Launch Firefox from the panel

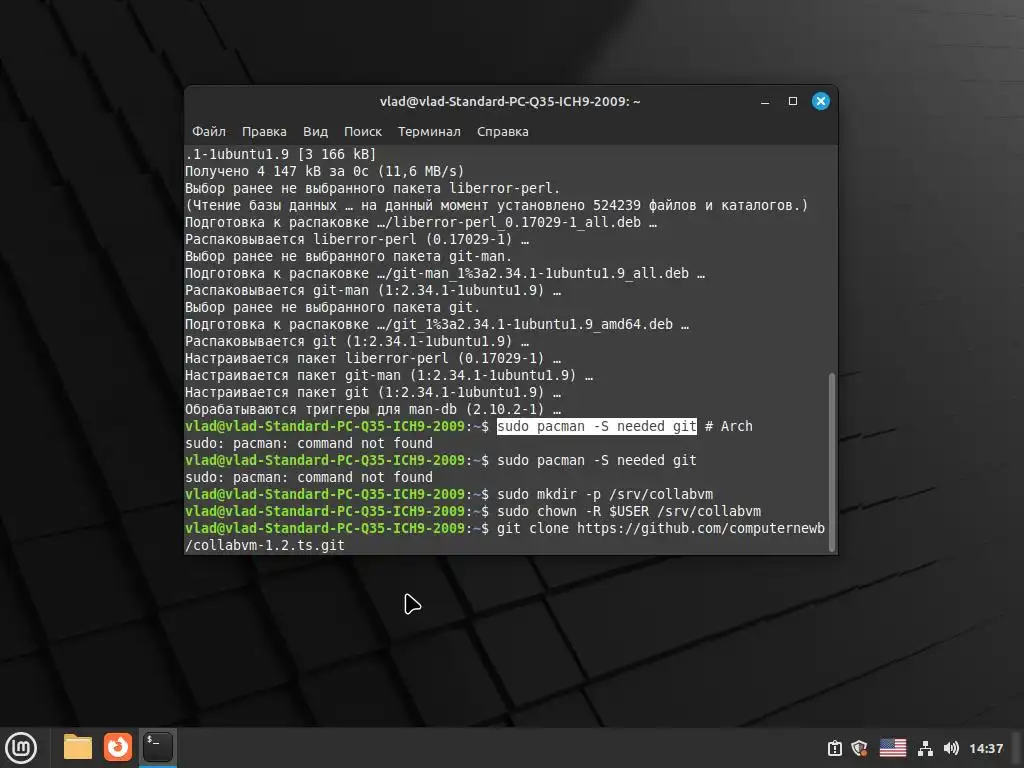(x=118, y=747)
